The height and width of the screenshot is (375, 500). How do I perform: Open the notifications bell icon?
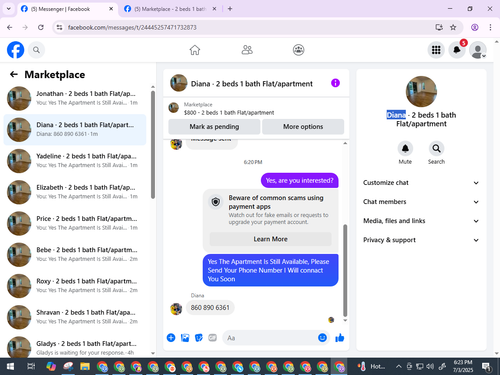pyautogui.click(x=457, y=50)
